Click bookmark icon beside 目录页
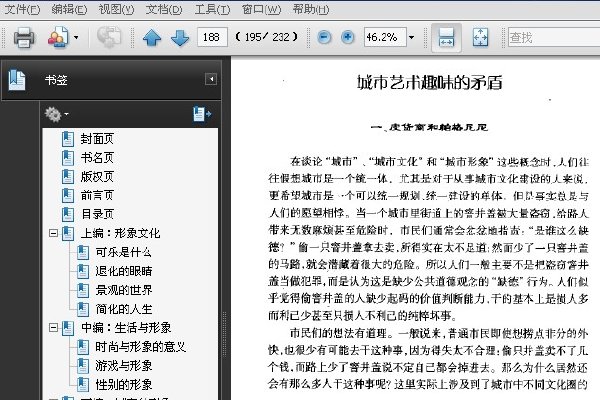 [x=68, y=214]
